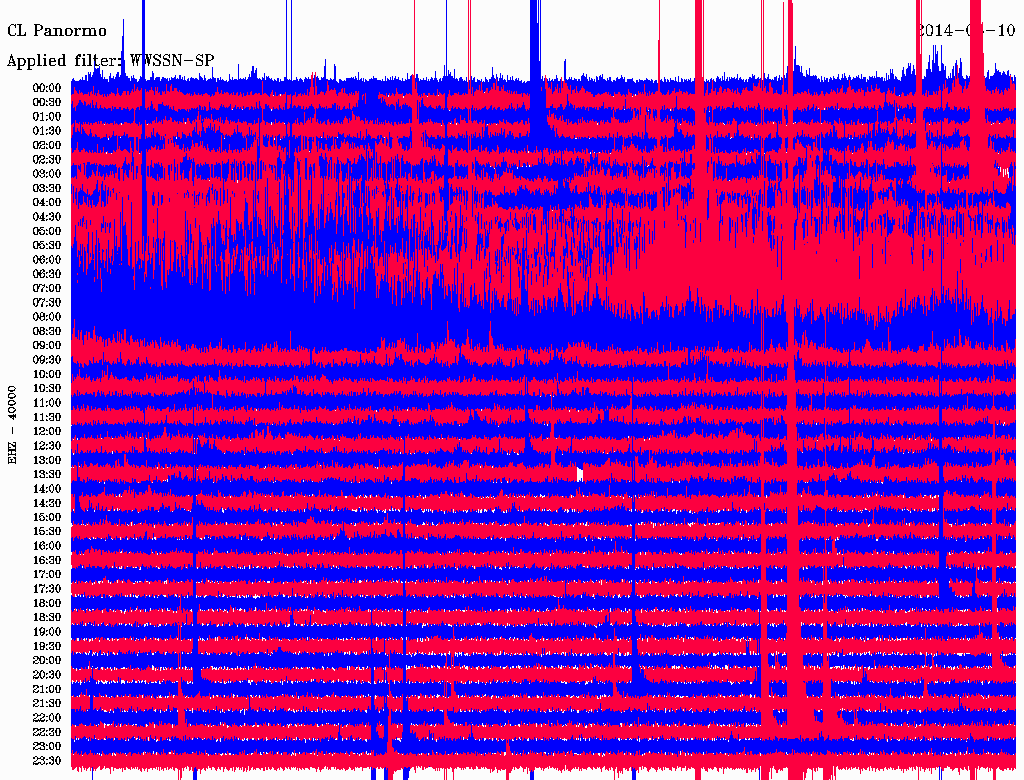1024x780 pixels.
Task: Click the 21:30 time label
Action: point(47,704)
